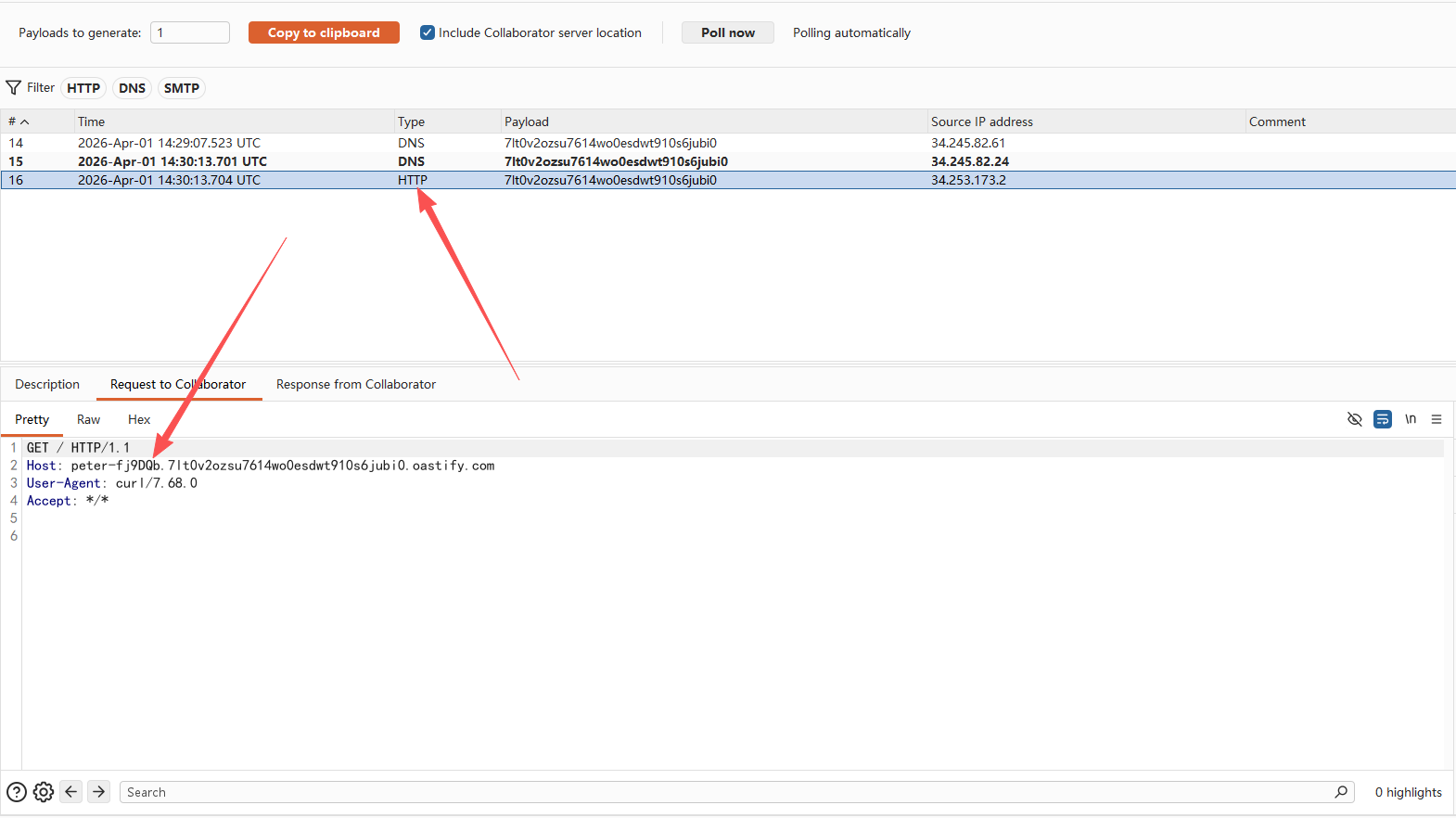This screenshot has width=1456, height=818.
Task: Toggle the hide non-printable characters eye icon
Action: (1354, 419)
